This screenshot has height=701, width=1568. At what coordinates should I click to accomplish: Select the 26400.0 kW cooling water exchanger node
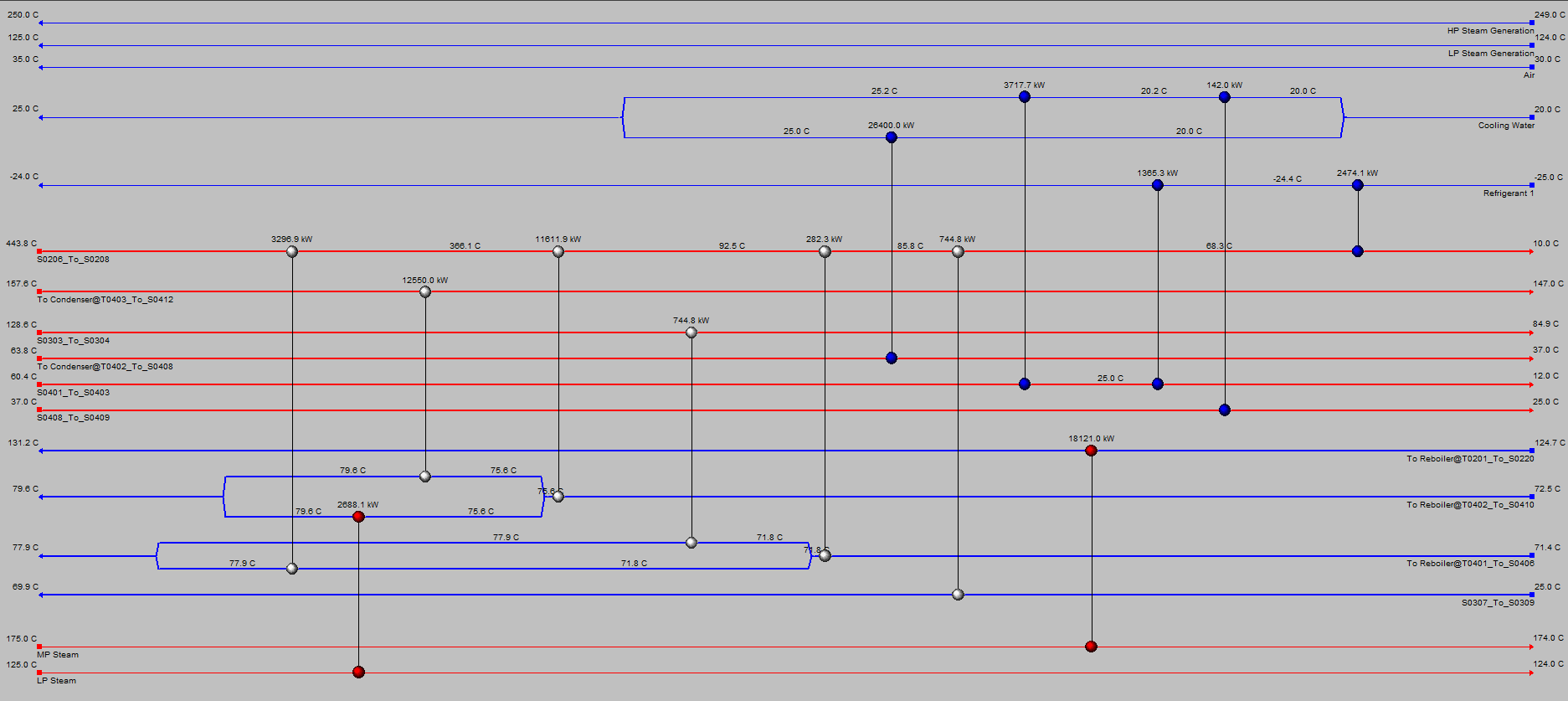(x=892, y=137)
